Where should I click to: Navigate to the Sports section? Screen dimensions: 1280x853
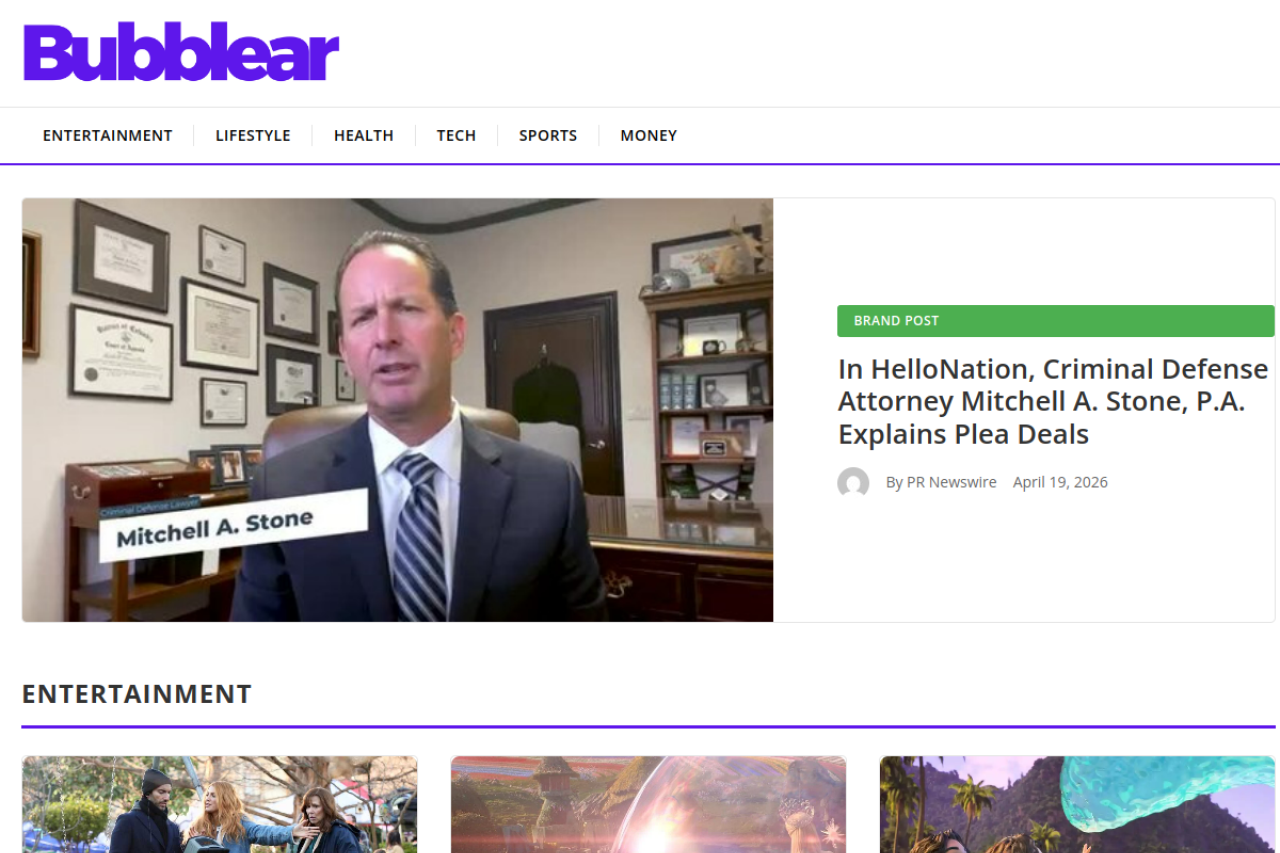(x=548, y=135)
